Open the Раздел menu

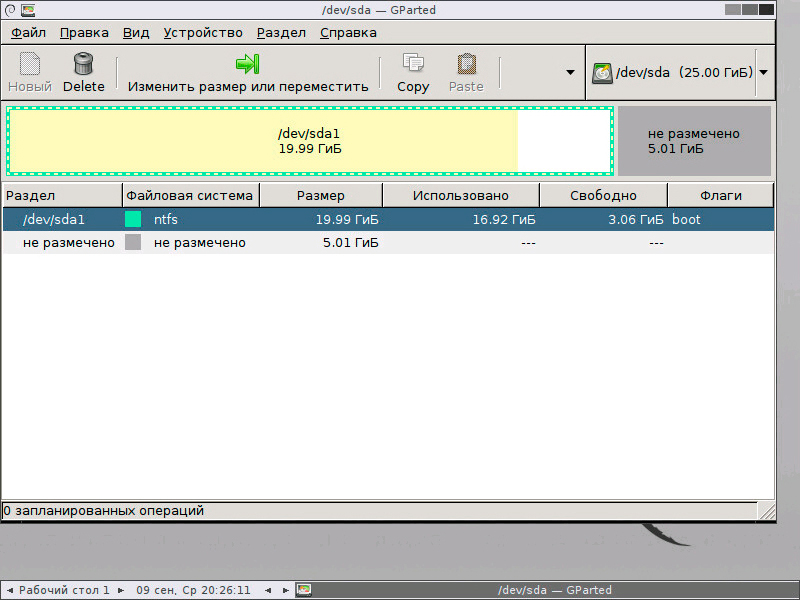[281, 33]
